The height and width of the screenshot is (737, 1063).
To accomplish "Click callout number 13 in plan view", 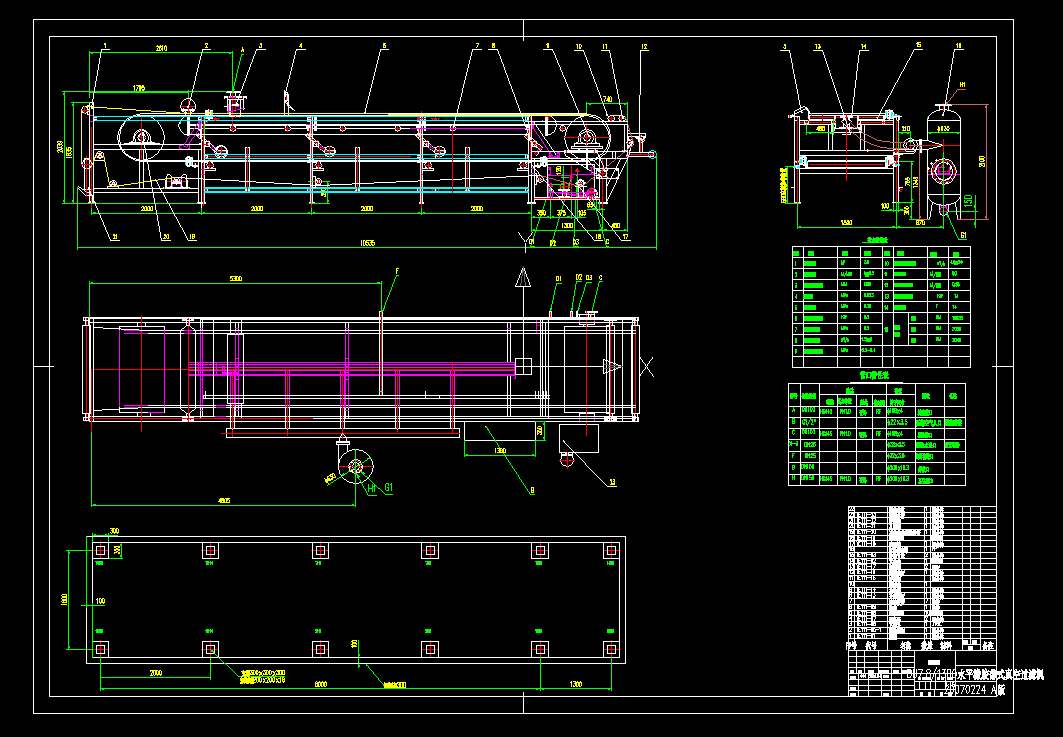I will [612, 483].
